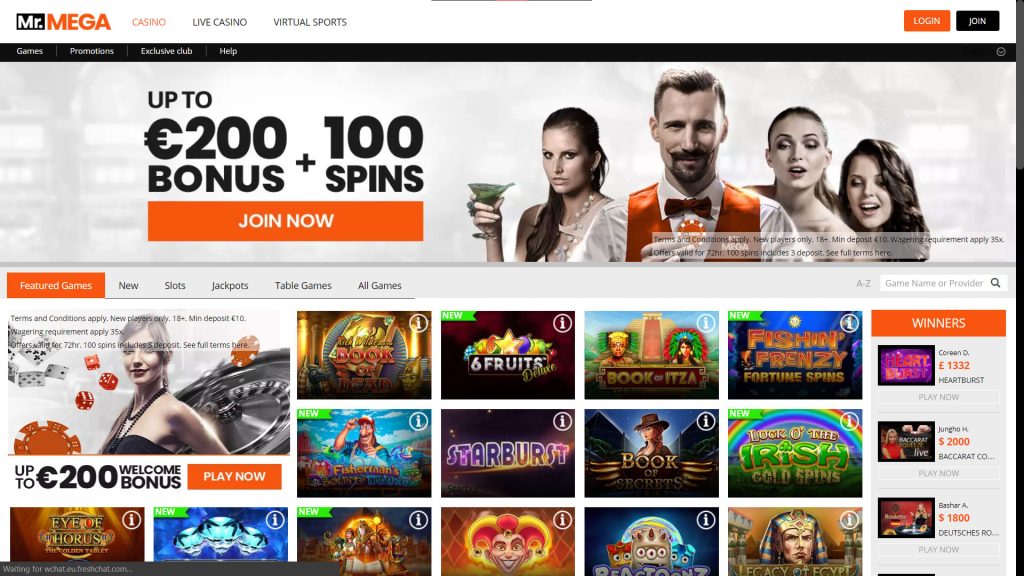The width and height of the screenshot is (1024, 576).
Task: Open info icon on Book of Dead
Action: coord(419,323)
